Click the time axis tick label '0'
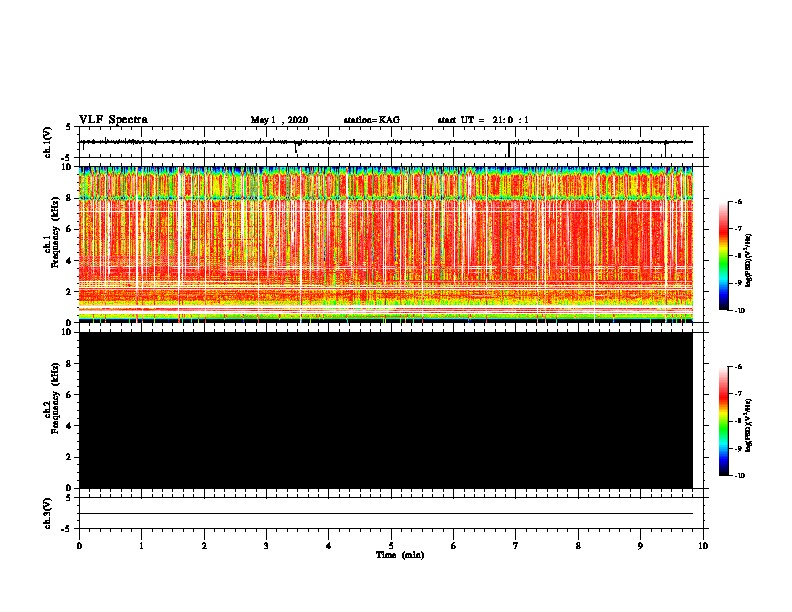Image resolution: width=792 pixels, height=612 pixels. 79,546
